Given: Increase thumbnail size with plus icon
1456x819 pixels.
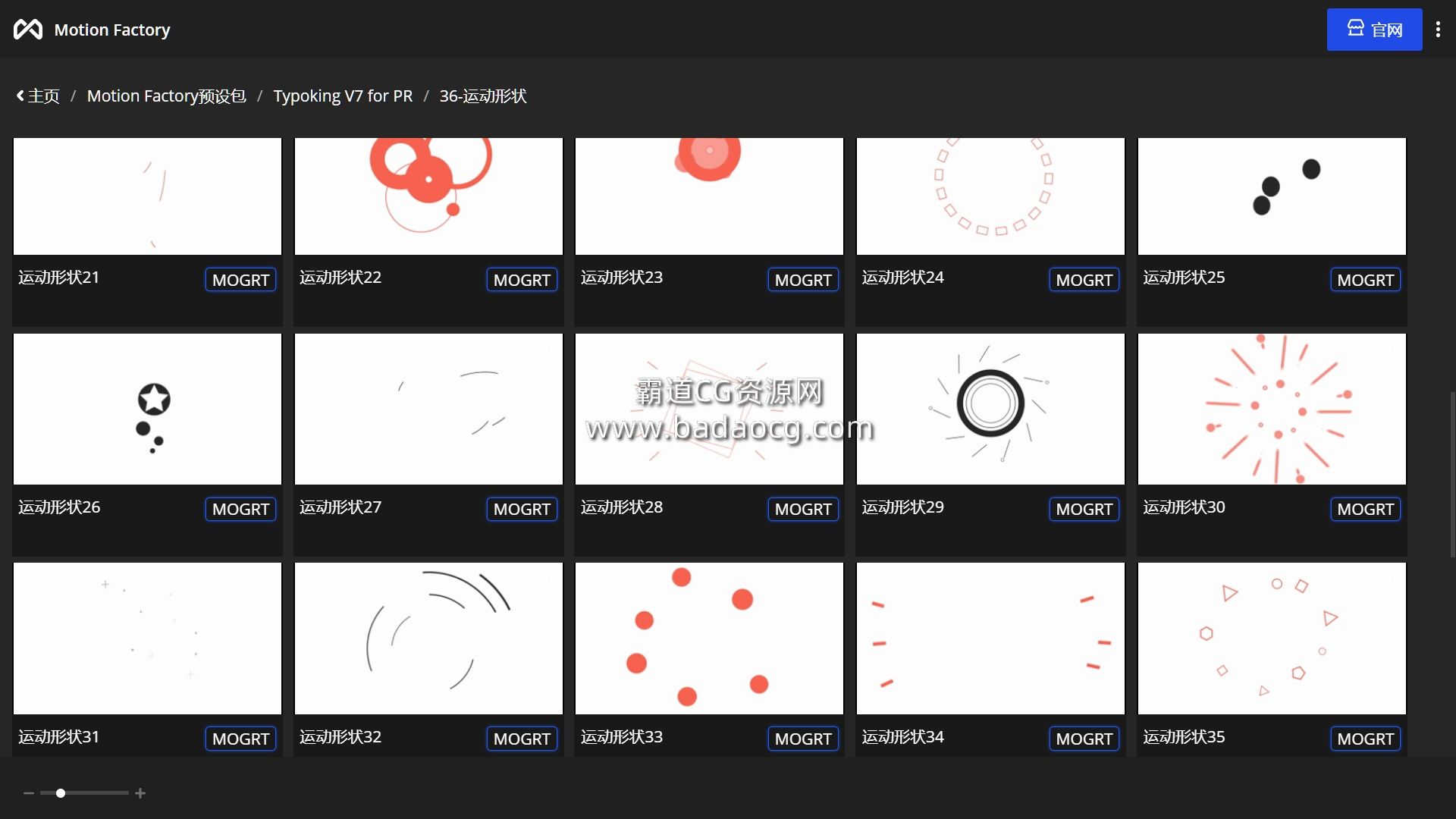Looking at the screenshot, I should (x=140, y=793).
